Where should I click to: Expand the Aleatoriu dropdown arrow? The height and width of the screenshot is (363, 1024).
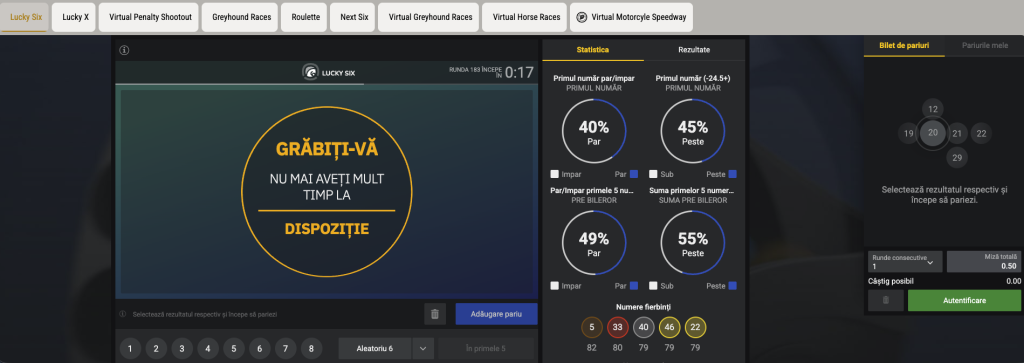point(423,349)
